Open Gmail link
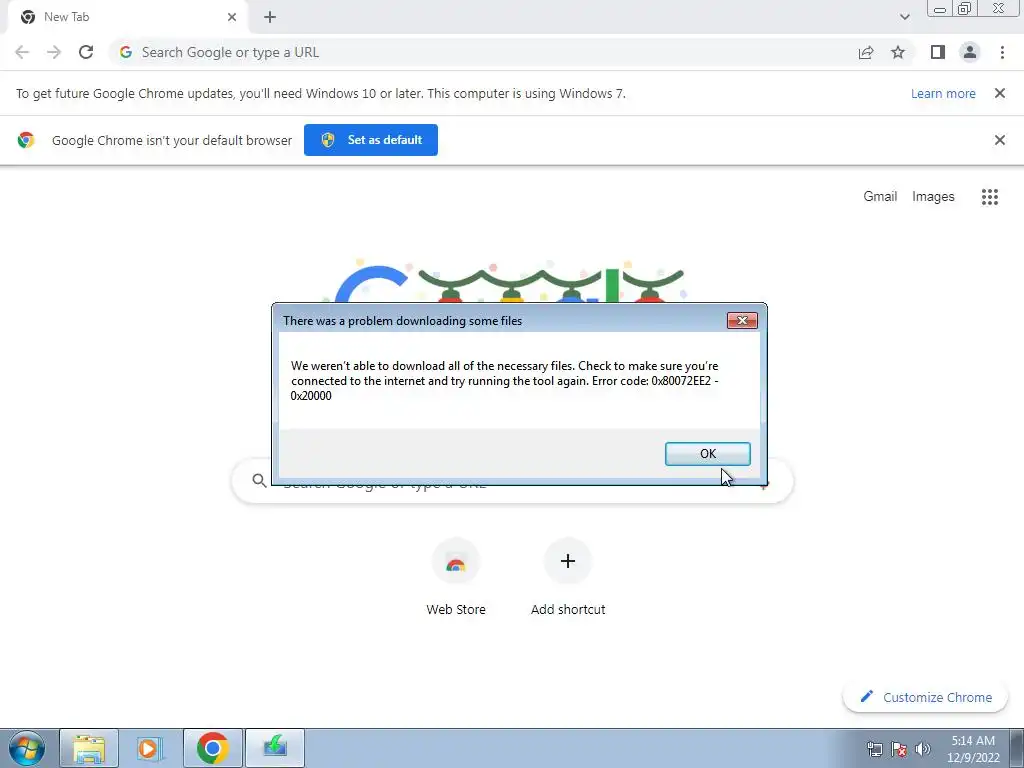 tap(880, 197)
